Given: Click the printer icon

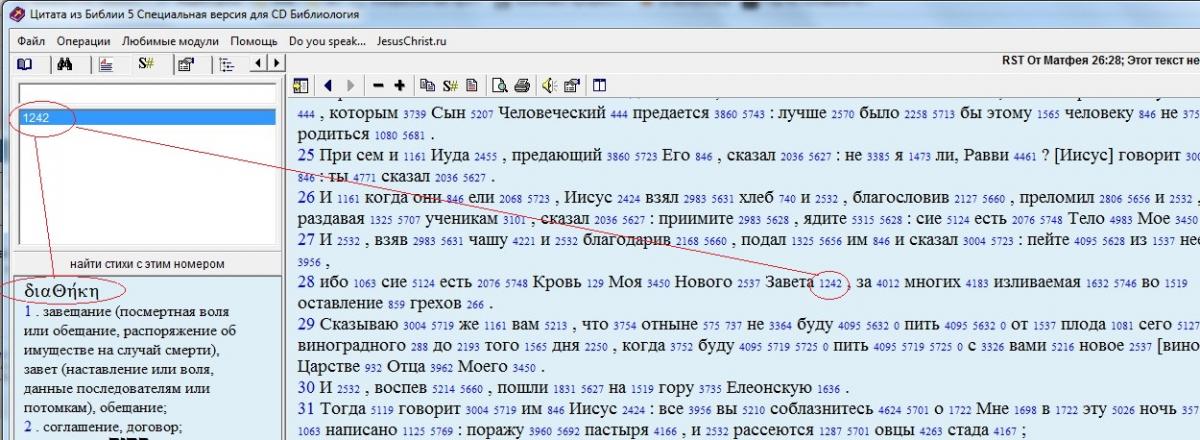Looking at the screenshot, I should point(521,85).
